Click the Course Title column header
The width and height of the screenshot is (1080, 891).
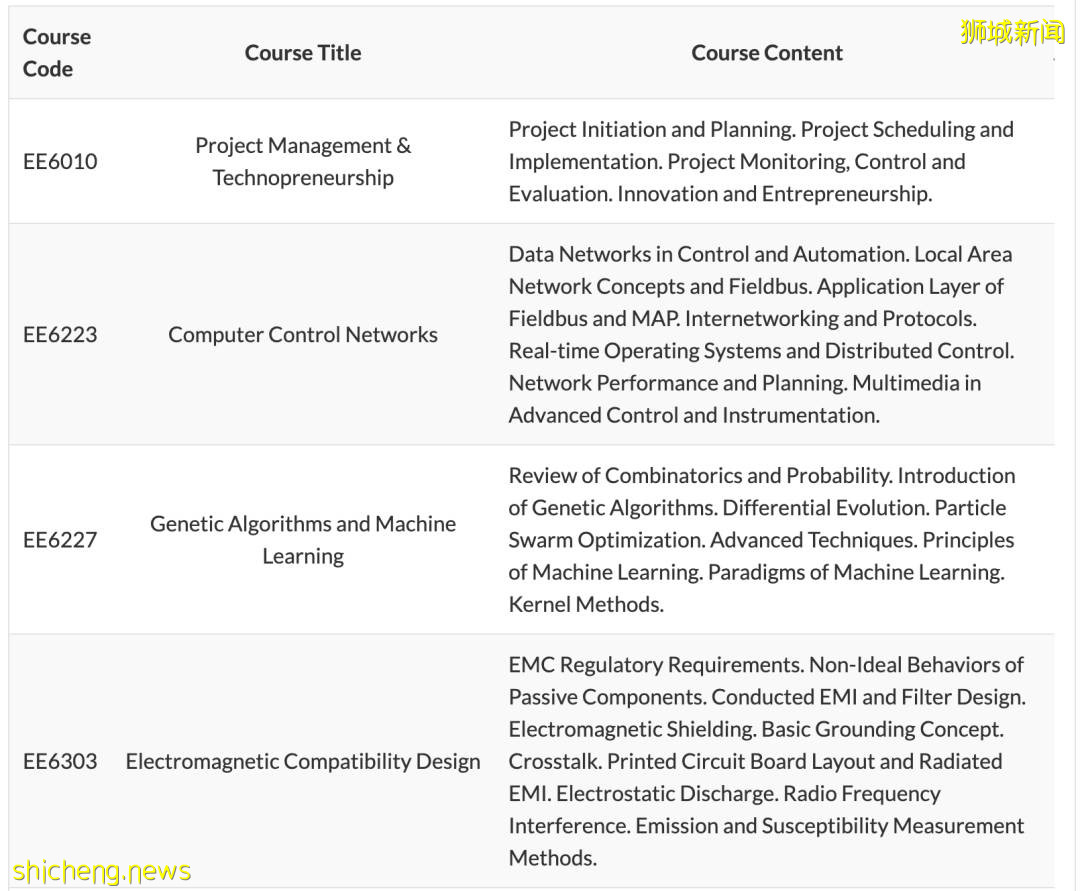(x=303, y=53)
